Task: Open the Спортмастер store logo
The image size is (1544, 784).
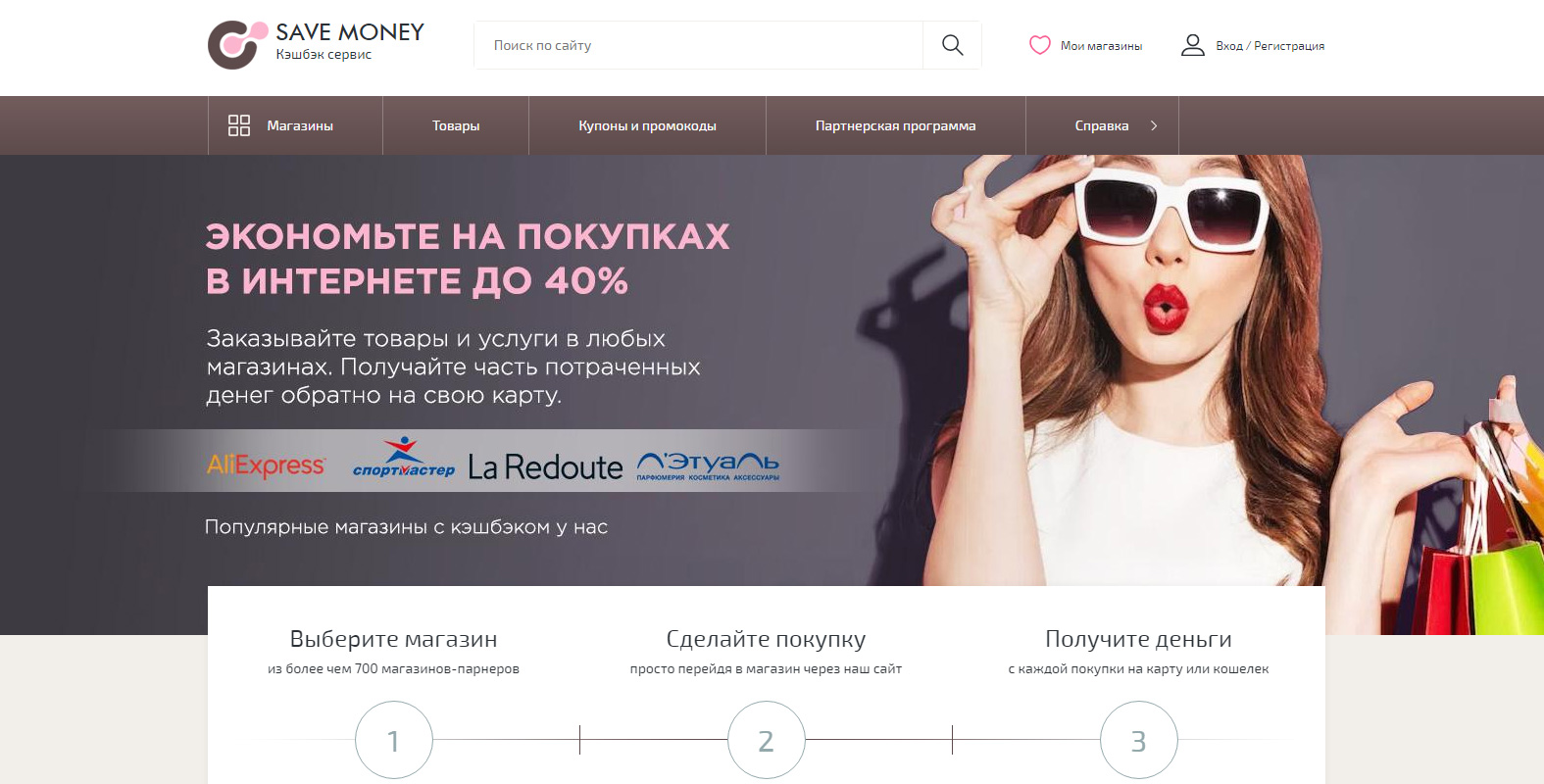Action: tap(403, 459)
